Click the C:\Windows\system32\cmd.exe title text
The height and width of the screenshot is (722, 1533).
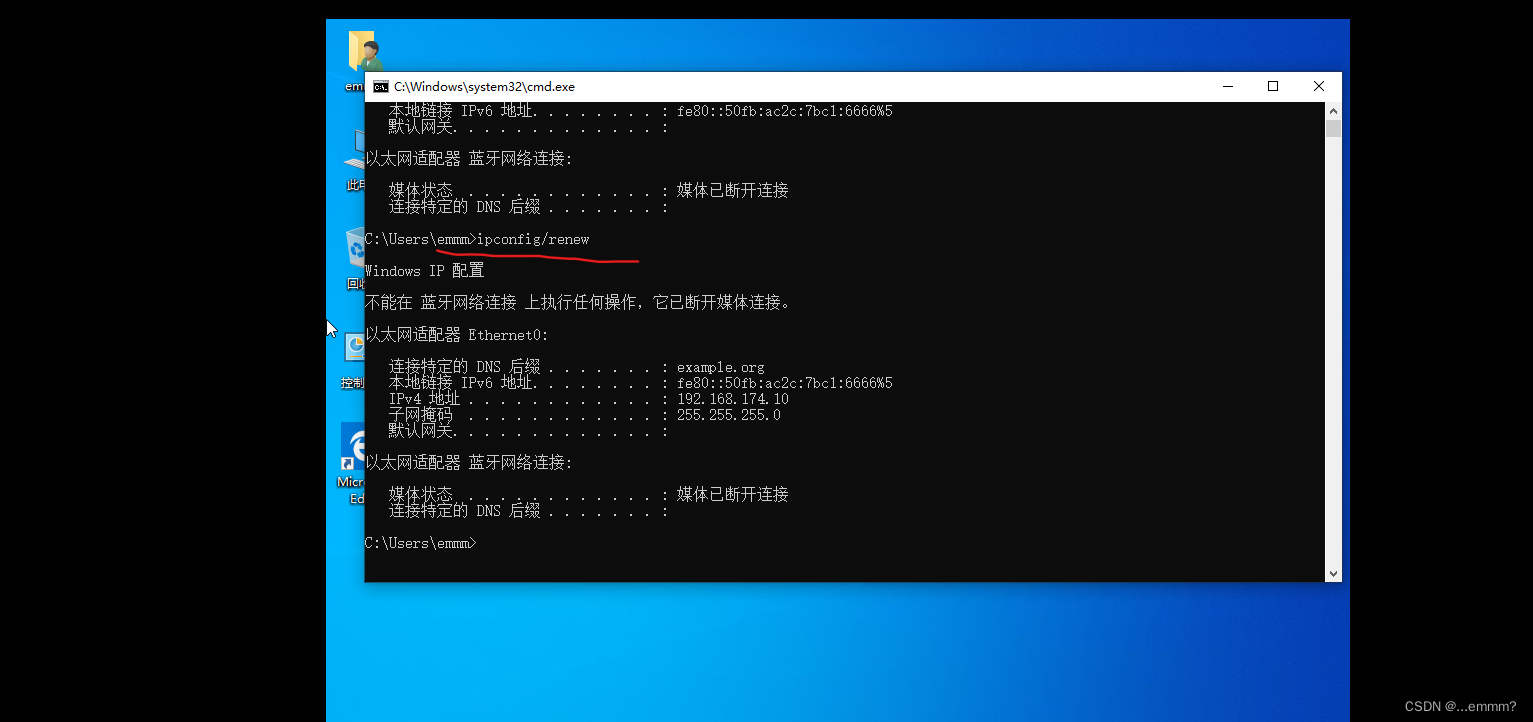click(x=487, y=87)
